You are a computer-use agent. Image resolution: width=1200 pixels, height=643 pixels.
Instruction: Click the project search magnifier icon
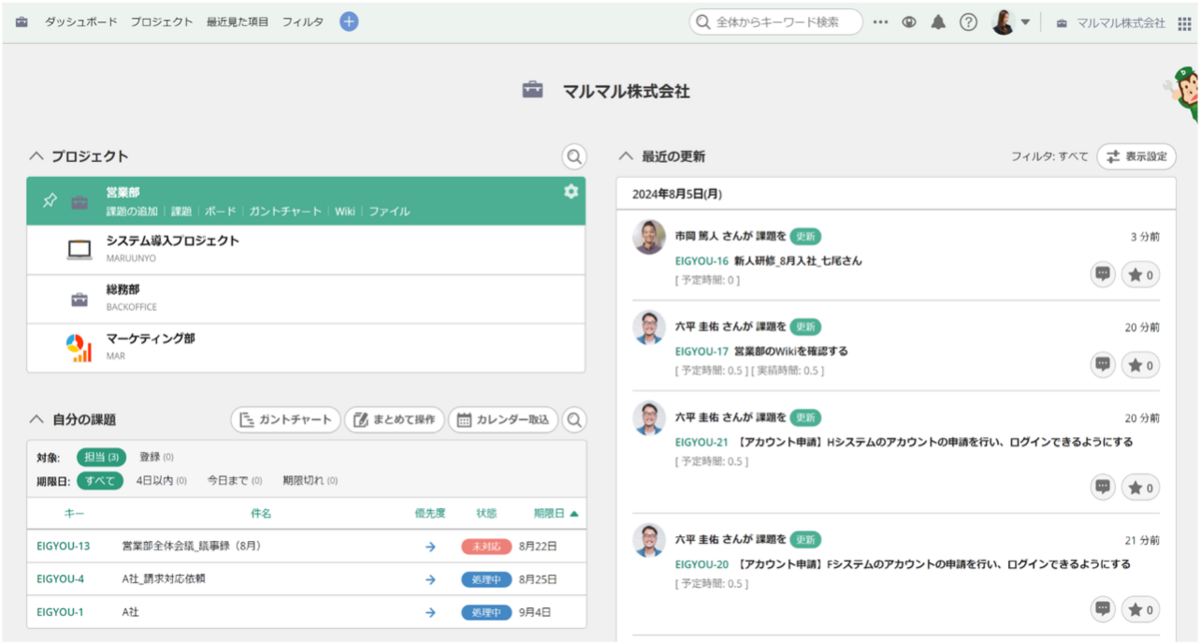(x=574, y=156)
